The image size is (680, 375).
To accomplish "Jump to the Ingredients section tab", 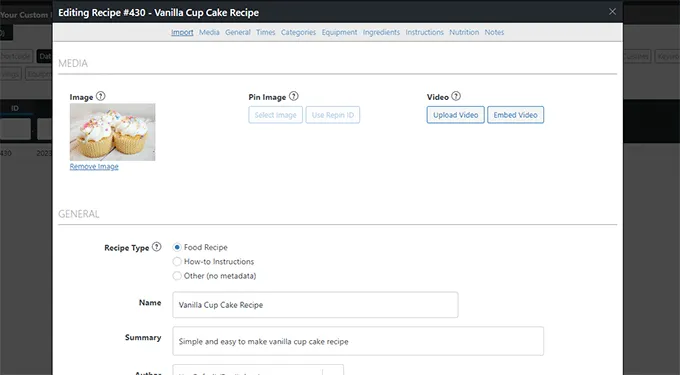I will (x=381, y=32).
